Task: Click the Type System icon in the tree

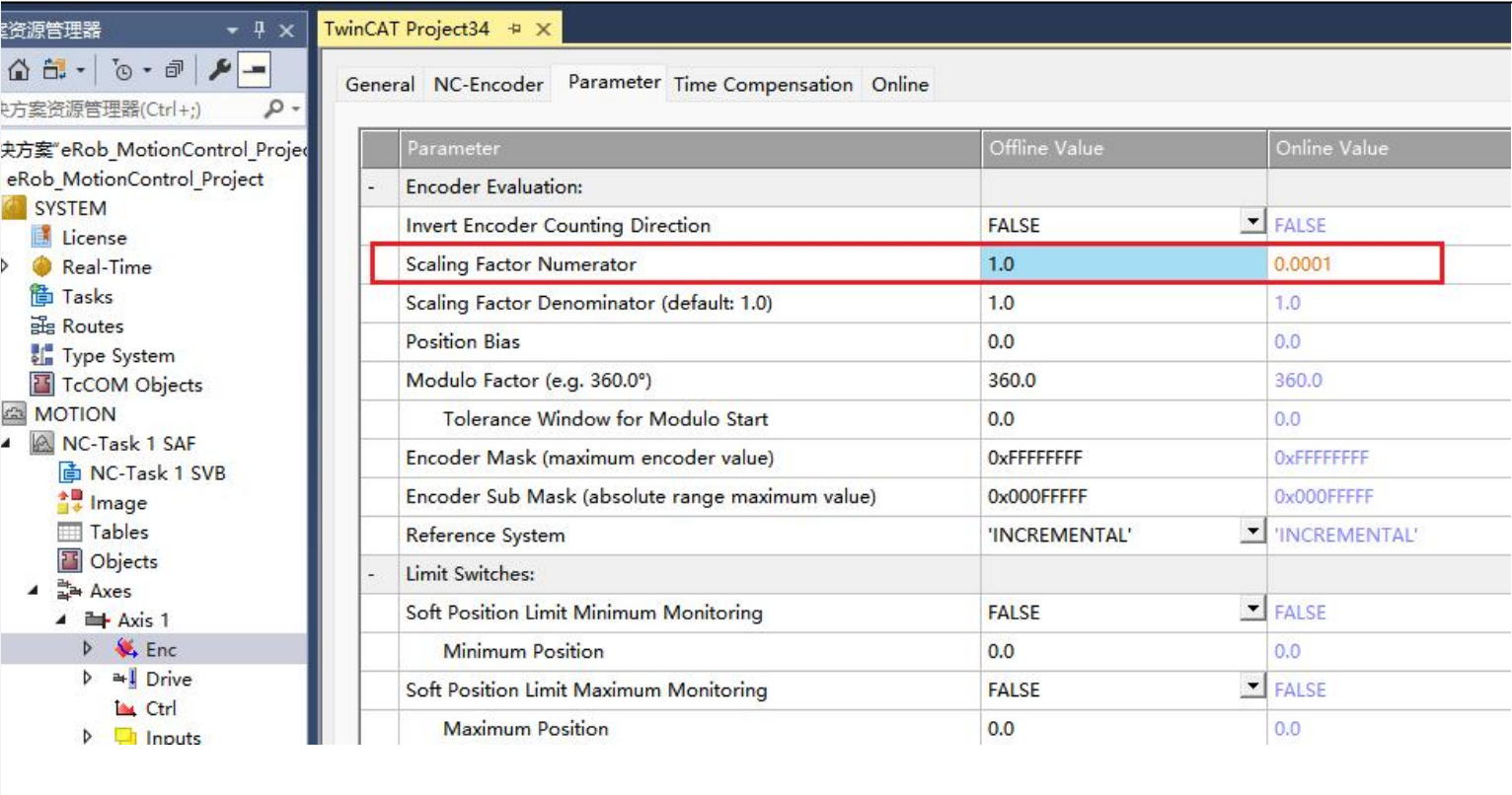Action: pyautogui.click(x=41, y=355)
